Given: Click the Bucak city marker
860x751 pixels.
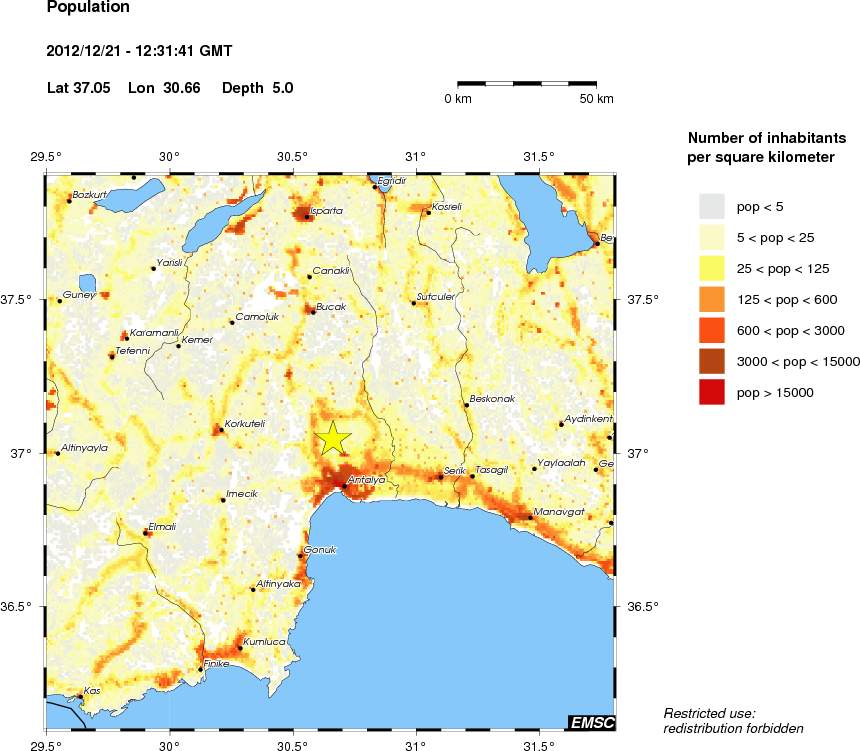Looking at the screenshot, I should [x=313, y=312].
